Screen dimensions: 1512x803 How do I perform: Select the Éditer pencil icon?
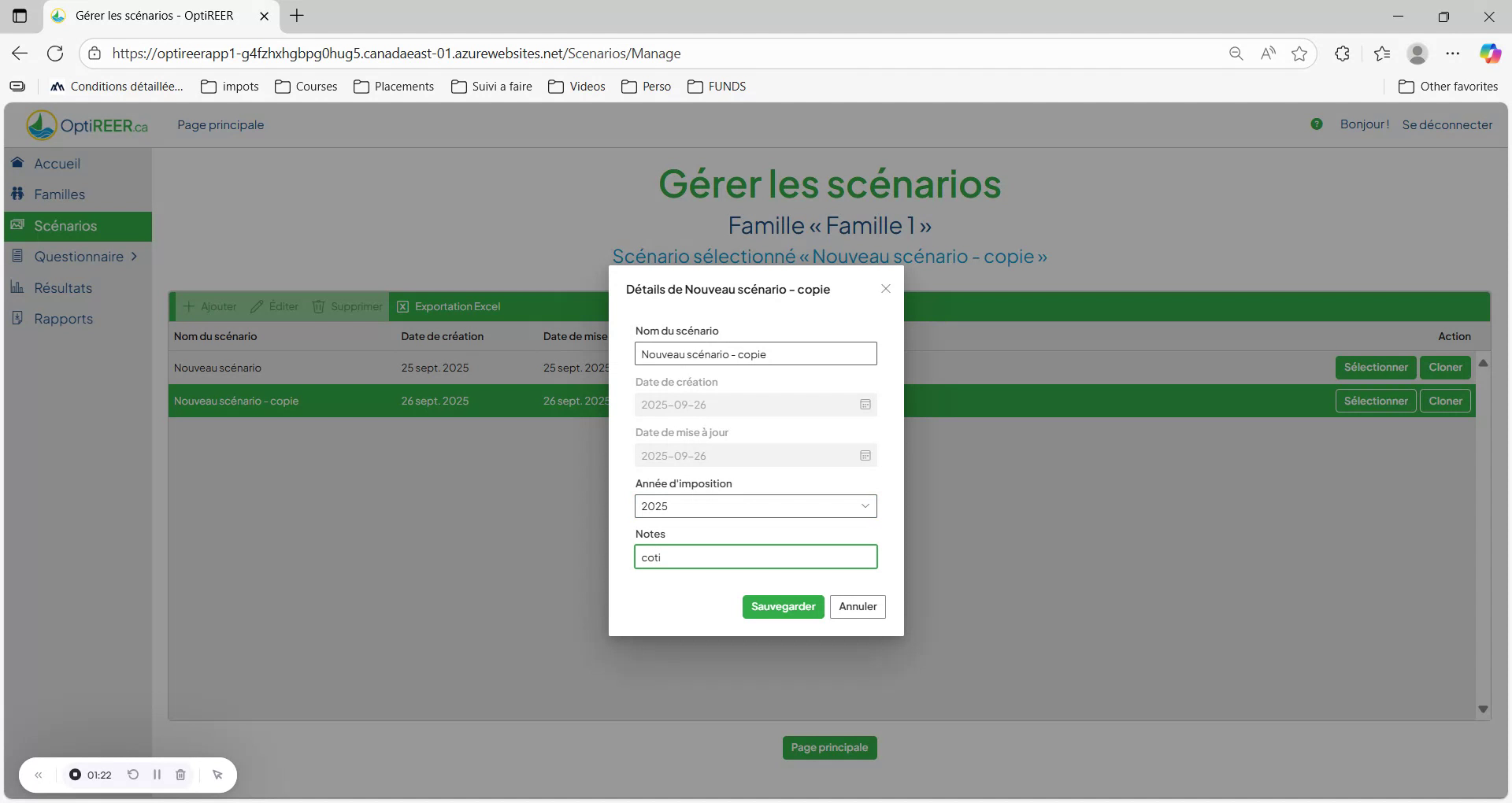click(258, 306)
